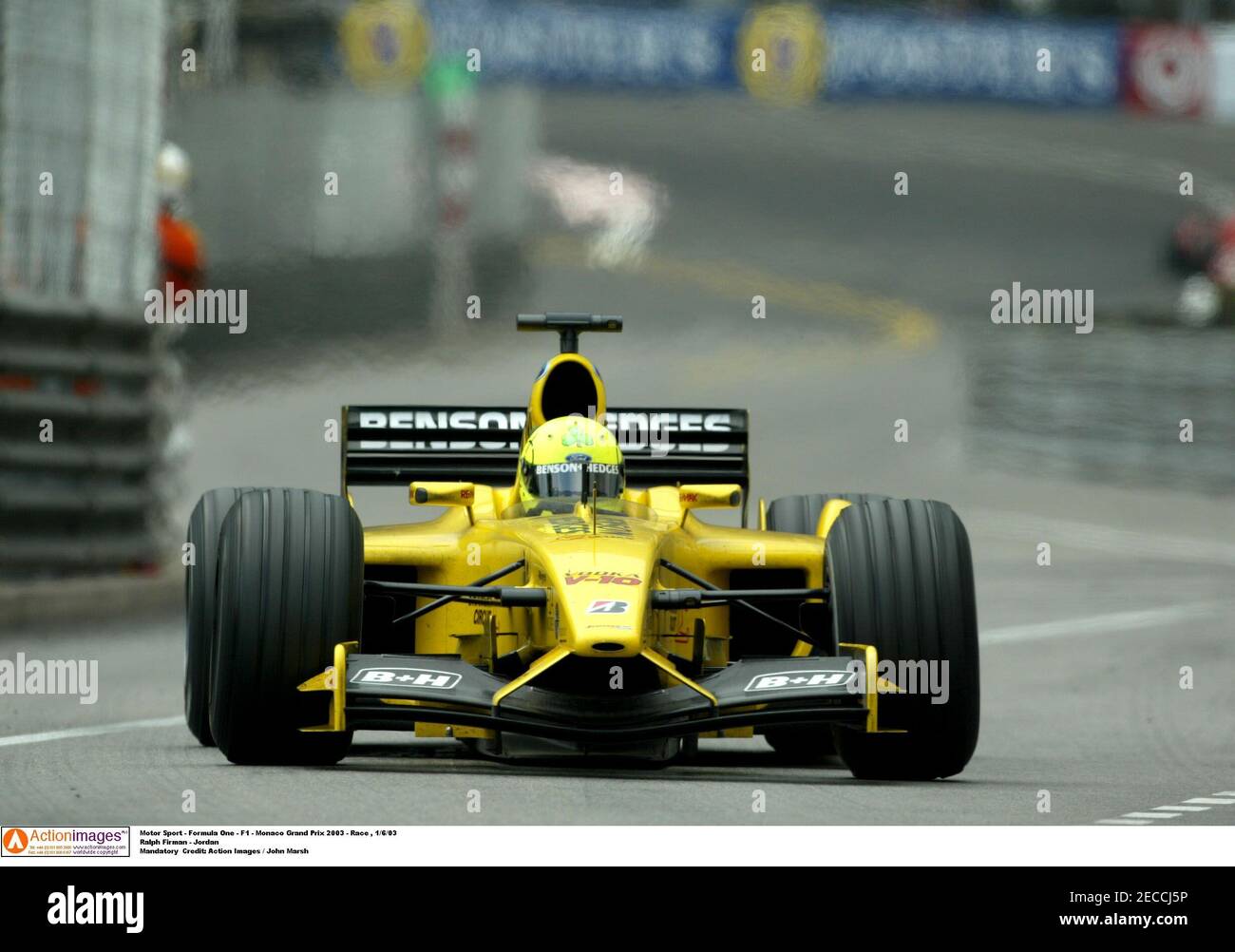Image resolution: width=1235 pixels, height=952 pixels.
Task: Click the caption 'Motor Sport - Formula One - F1 - Monaco Grand Prix 2003'
Action: click(244, 832)
